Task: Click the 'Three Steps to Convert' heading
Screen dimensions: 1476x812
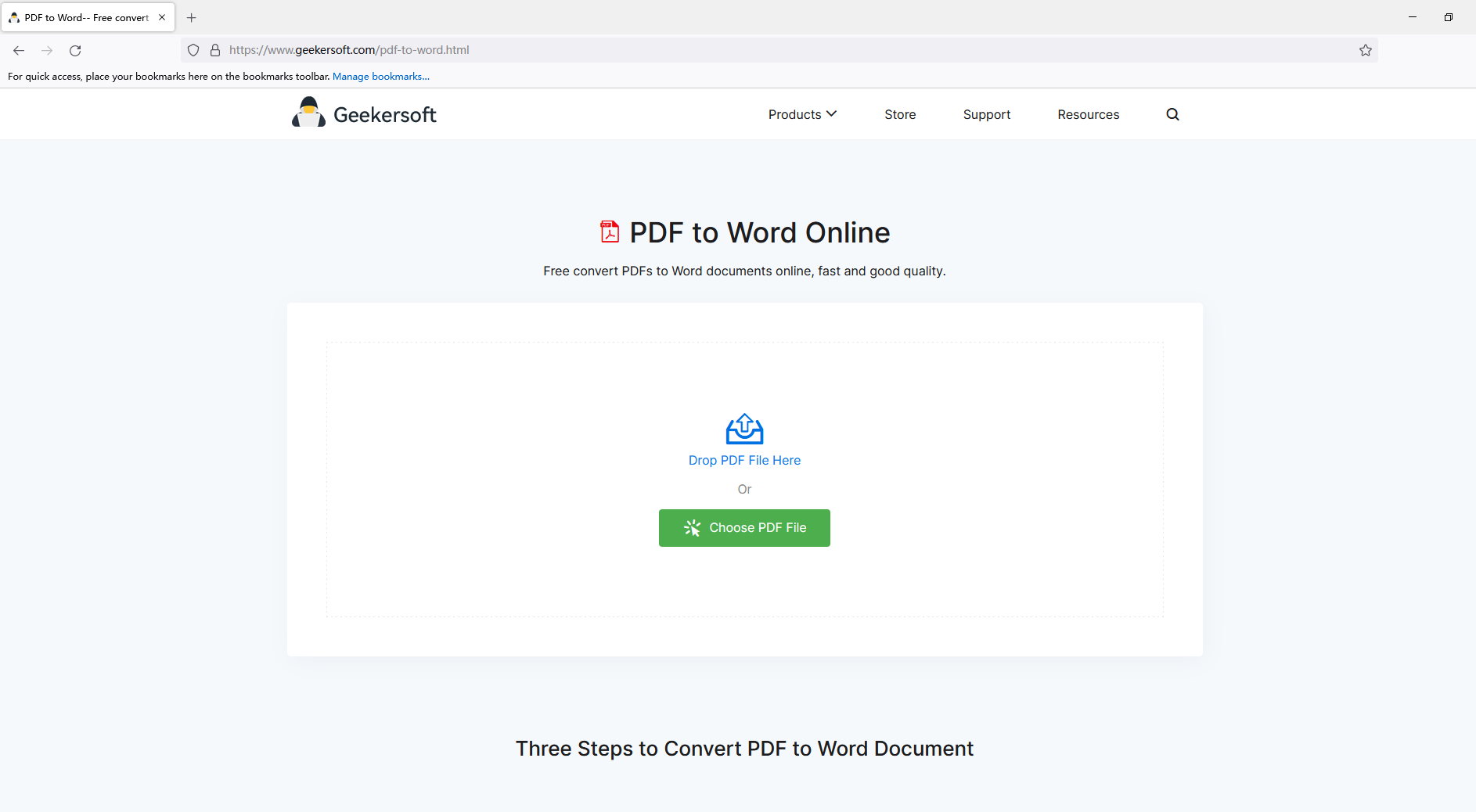Action: [x=744, y=749]
